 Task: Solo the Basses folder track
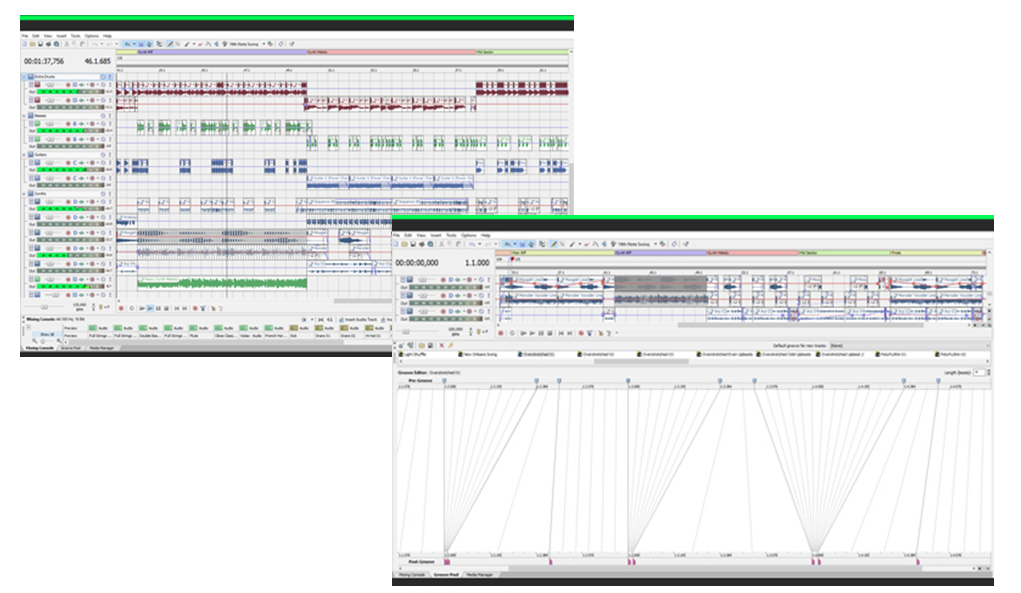108,116
